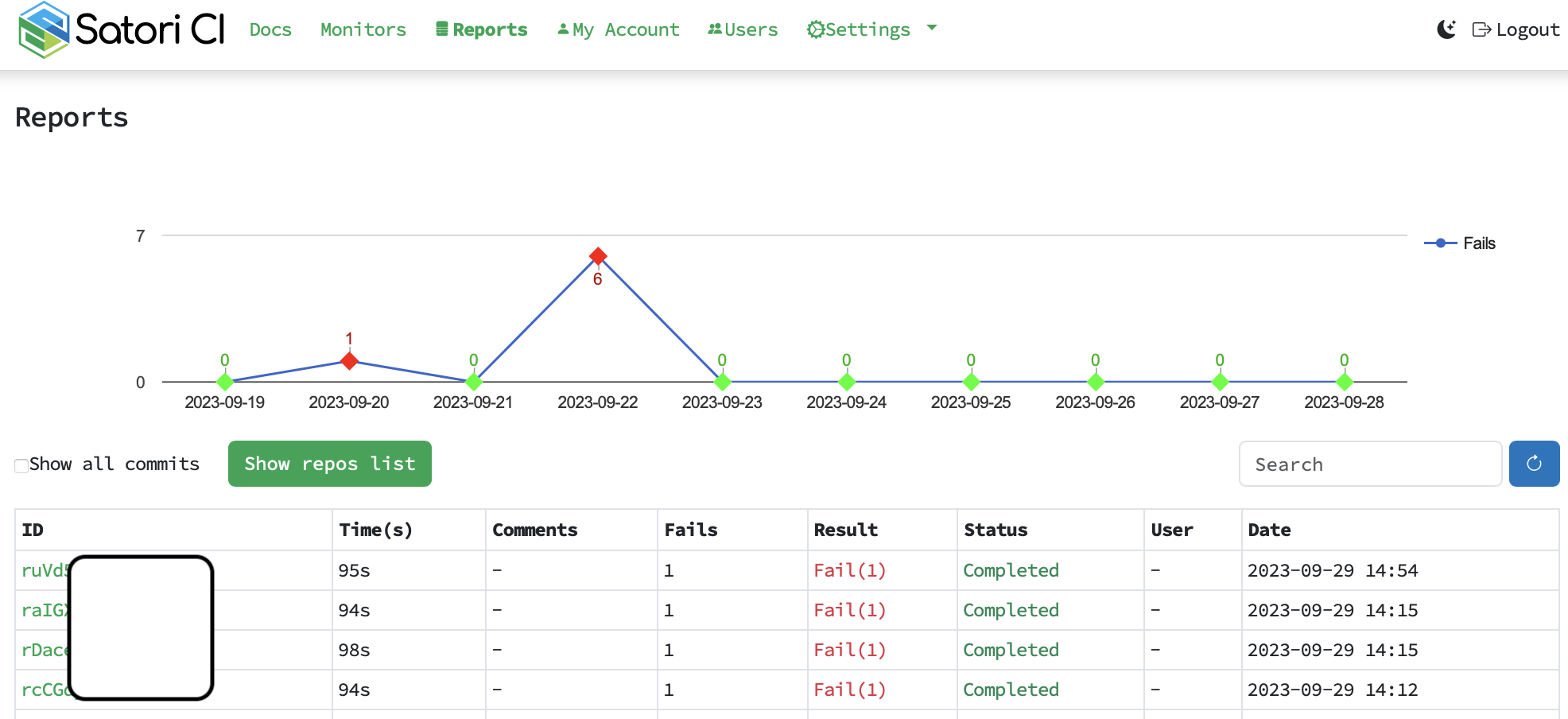Image resolution: width=1568 pixels, height=719 pixels.
Task: Click the Reports page heading
Action: click(72, 118)
